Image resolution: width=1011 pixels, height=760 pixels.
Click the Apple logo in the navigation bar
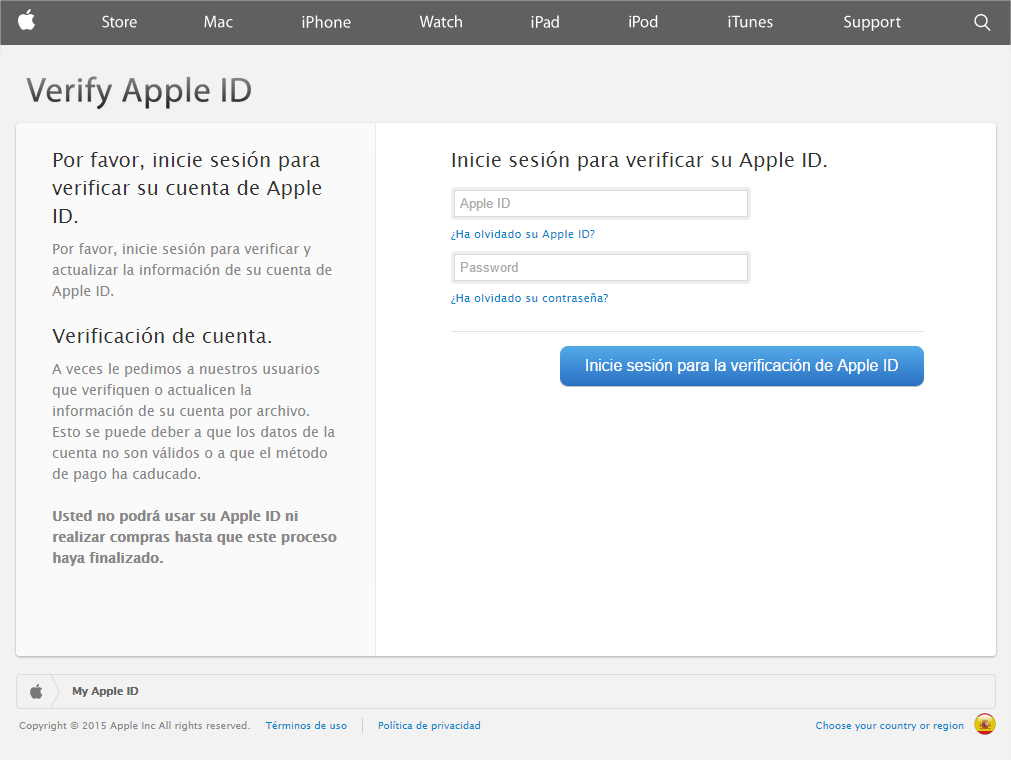[x=26, y=21]
